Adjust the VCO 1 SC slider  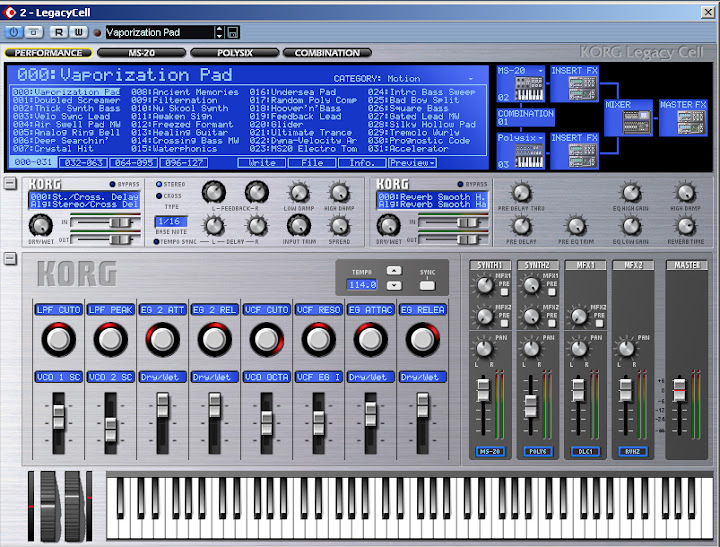[x=58, y=417]
